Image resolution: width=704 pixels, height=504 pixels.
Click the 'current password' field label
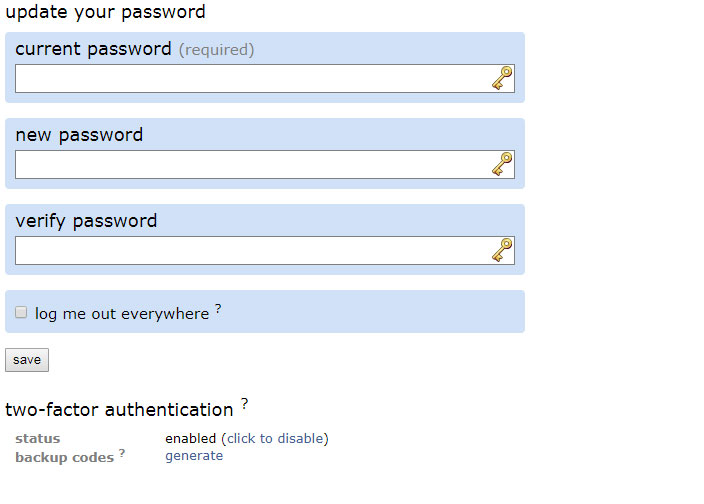[93, 49]
